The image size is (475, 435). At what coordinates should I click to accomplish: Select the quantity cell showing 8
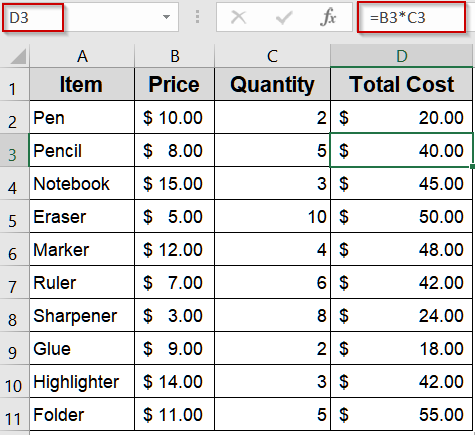[x=272, y=315]
